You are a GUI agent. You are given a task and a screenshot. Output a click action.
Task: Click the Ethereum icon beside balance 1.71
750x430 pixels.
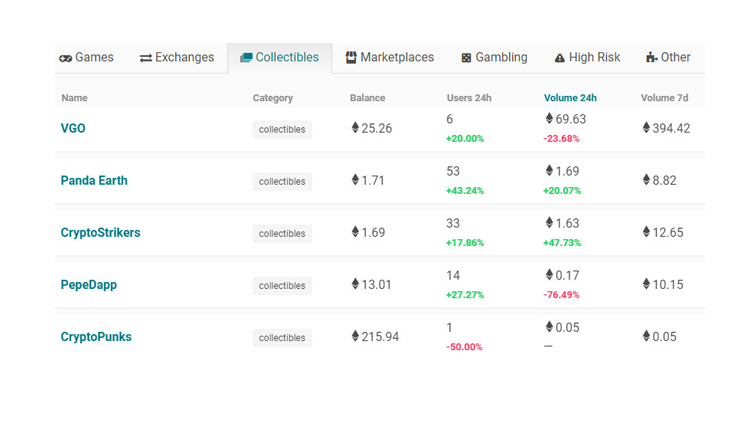click(355, 179)
